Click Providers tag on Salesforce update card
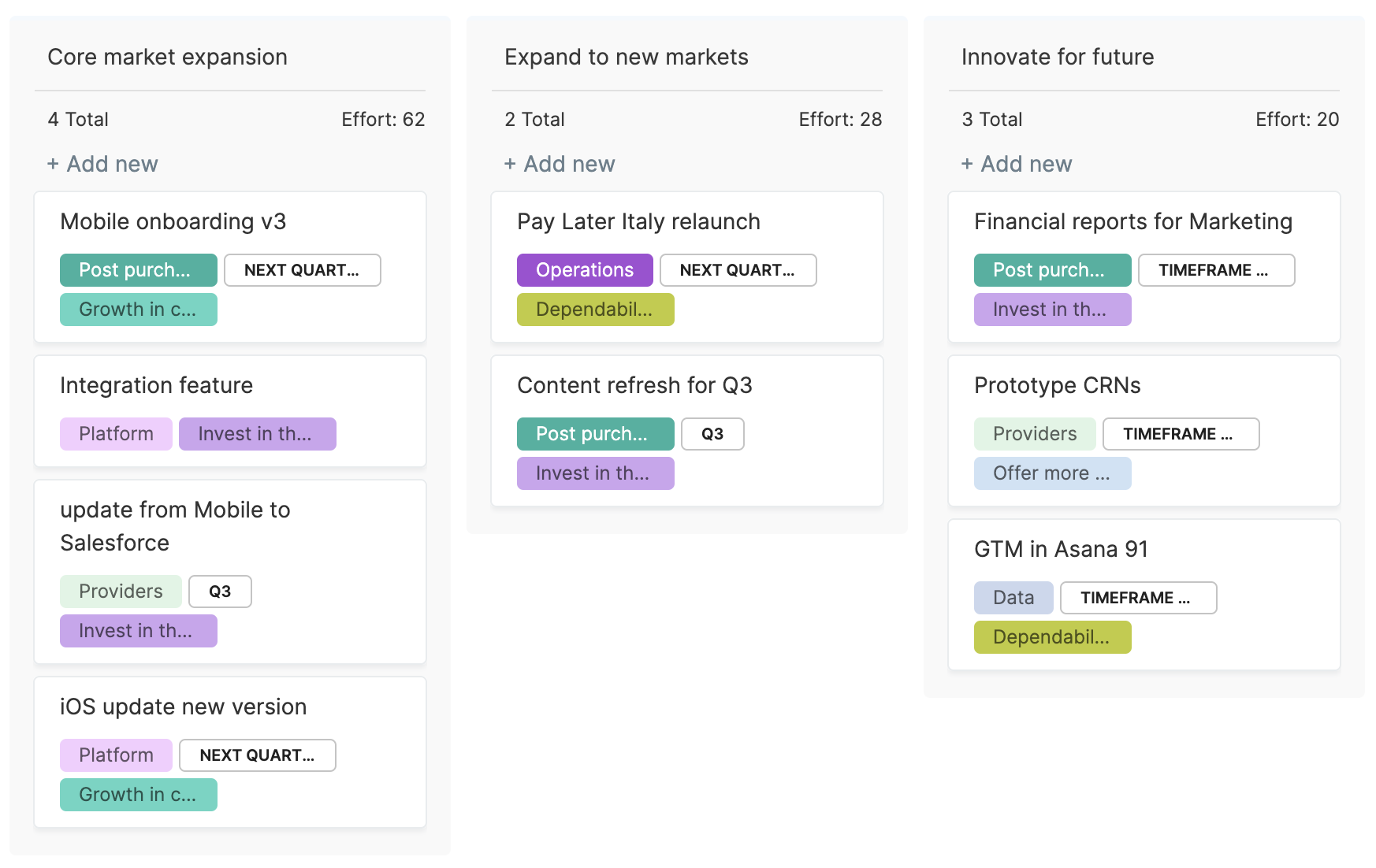This screenshot has width=1376, height=868. [x=121, y=592]
